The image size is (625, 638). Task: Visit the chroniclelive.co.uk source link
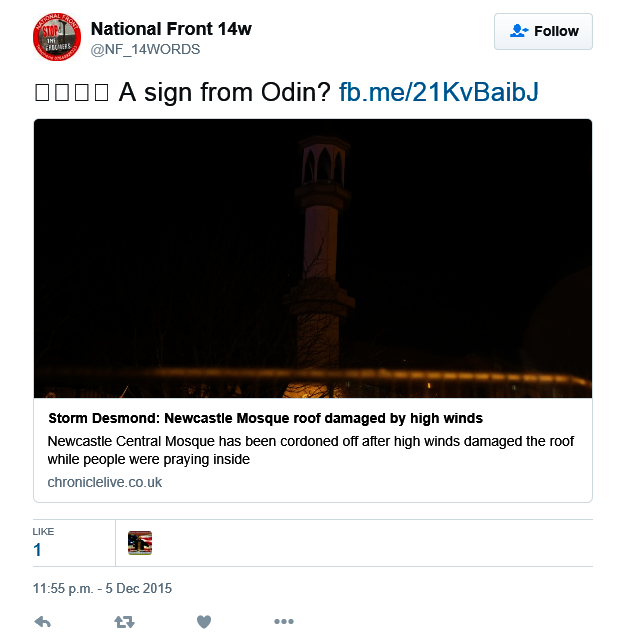[x=105, y=482]
